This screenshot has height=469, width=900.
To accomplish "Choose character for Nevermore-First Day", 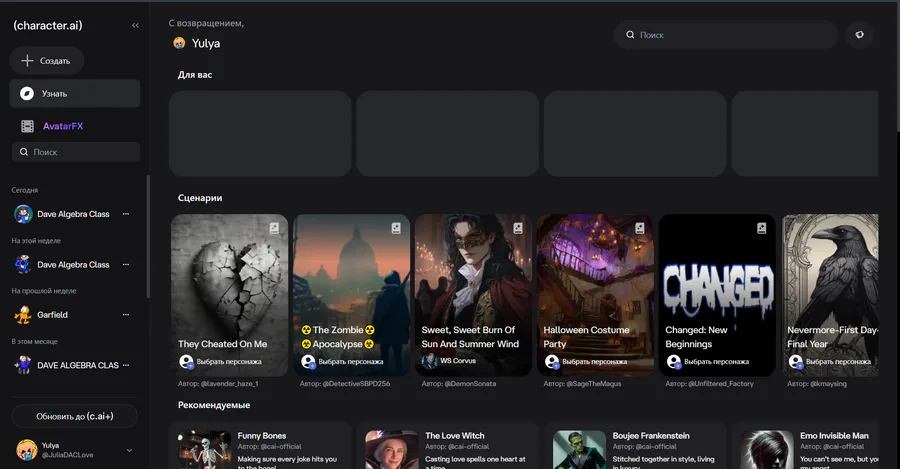I will click(829, 362).
